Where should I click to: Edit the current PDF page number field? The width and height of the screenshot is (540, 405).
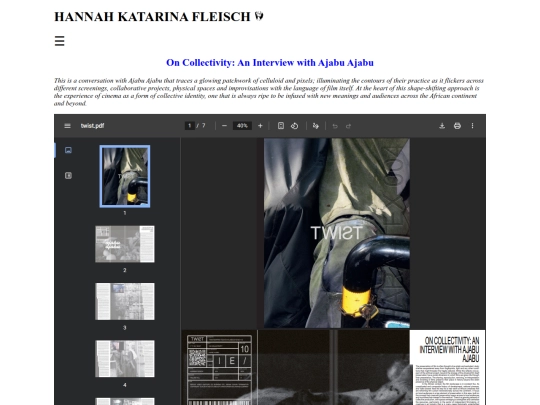189,126
